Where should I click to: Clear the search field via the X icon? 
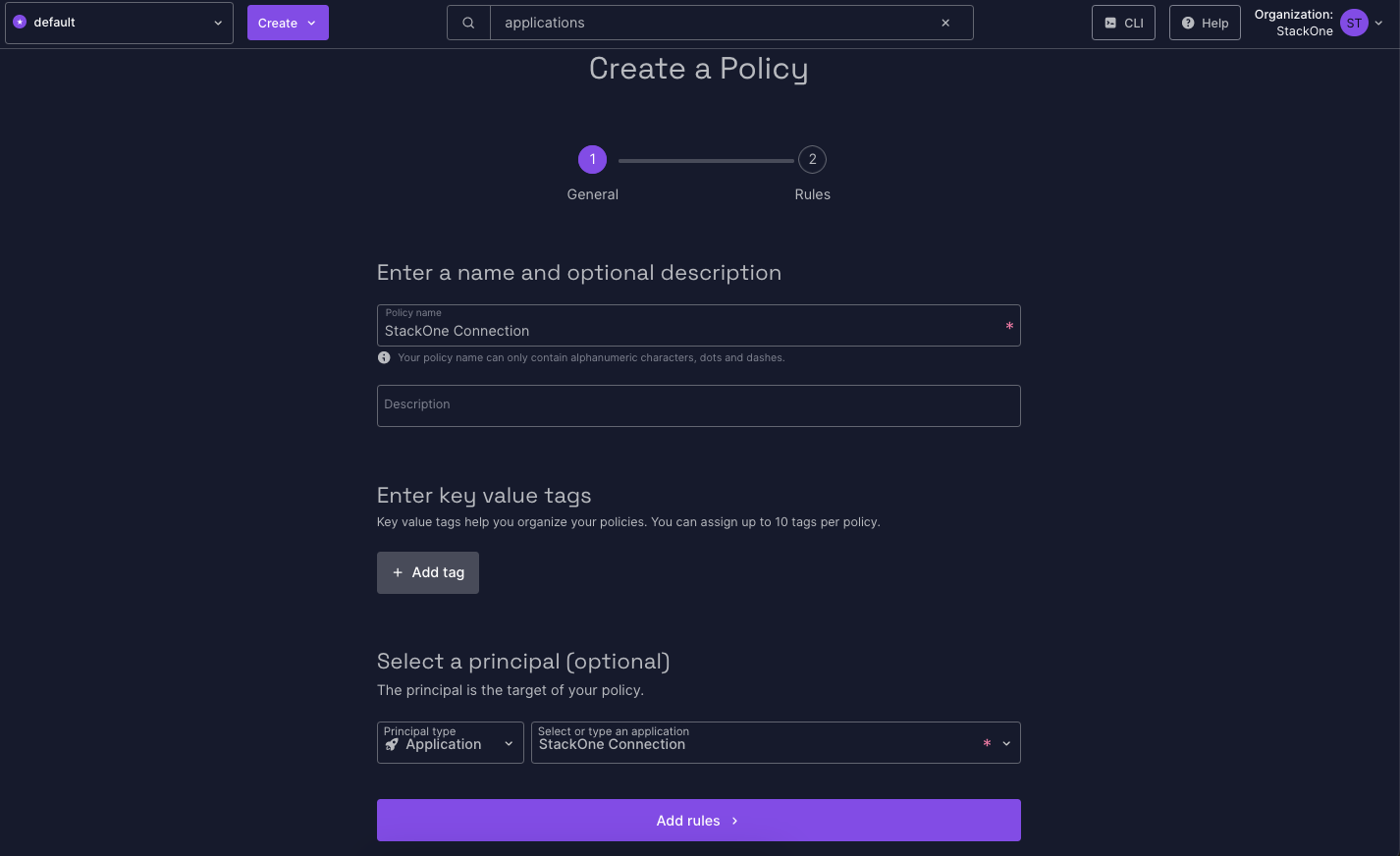944,22
